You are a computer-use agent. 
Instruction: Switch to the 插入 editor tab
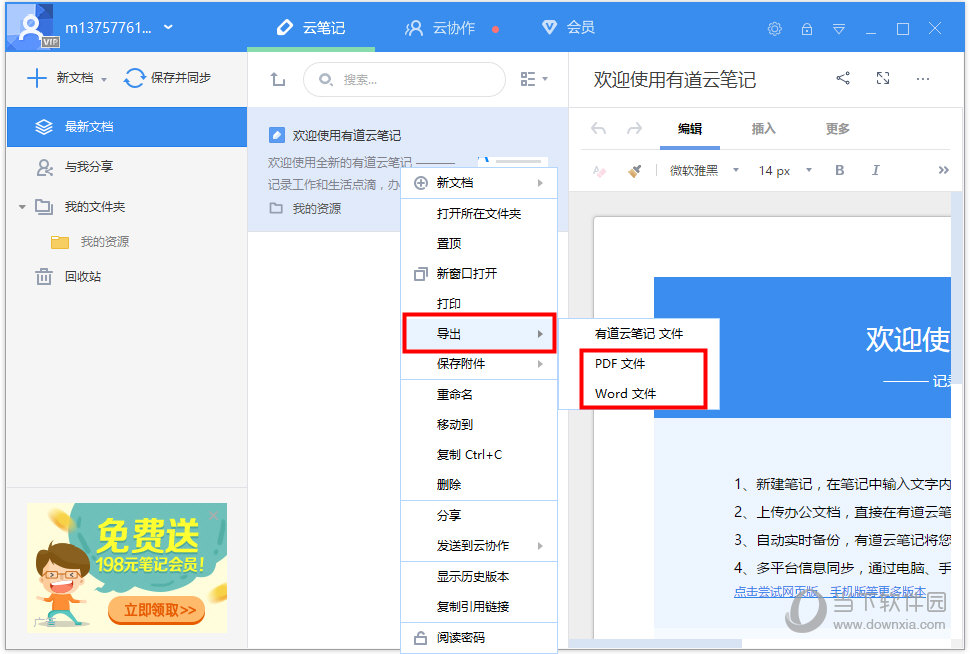(763, 129)
